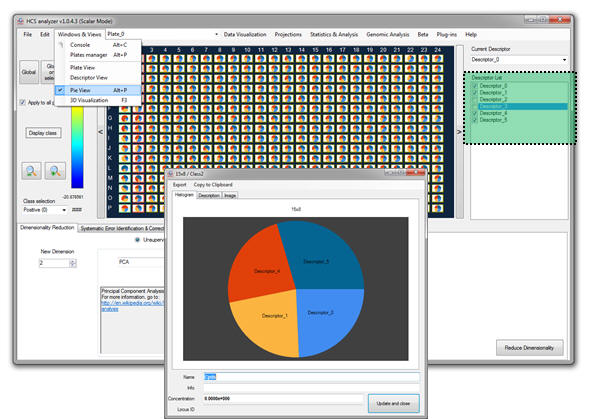592x419 pixels.
Task: Open the Projections menu
Action: point(288,34)
